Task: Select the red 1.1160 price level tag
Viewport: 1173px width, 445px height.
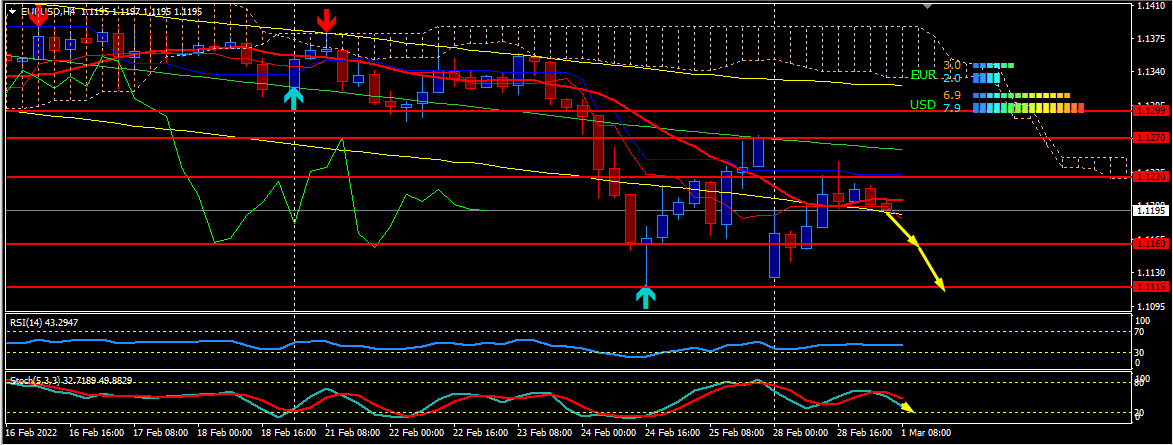Action: [1151, 243]
